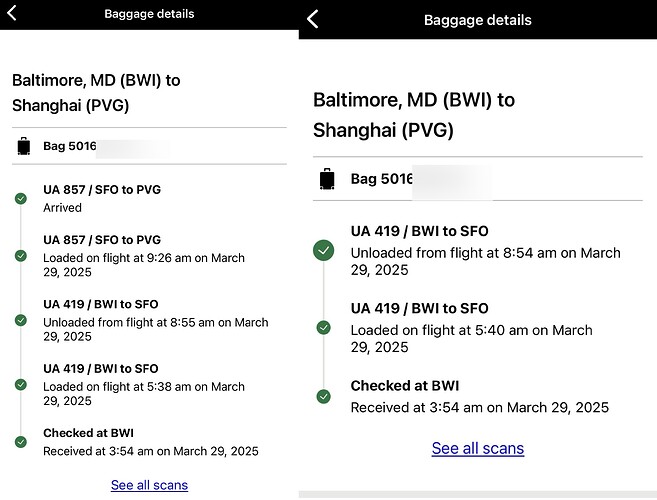Select the UA 857 / SFO to PVG Arrived entry
Image resolution: width=657 pixels, height=500 pixels.
click(102, 198)
